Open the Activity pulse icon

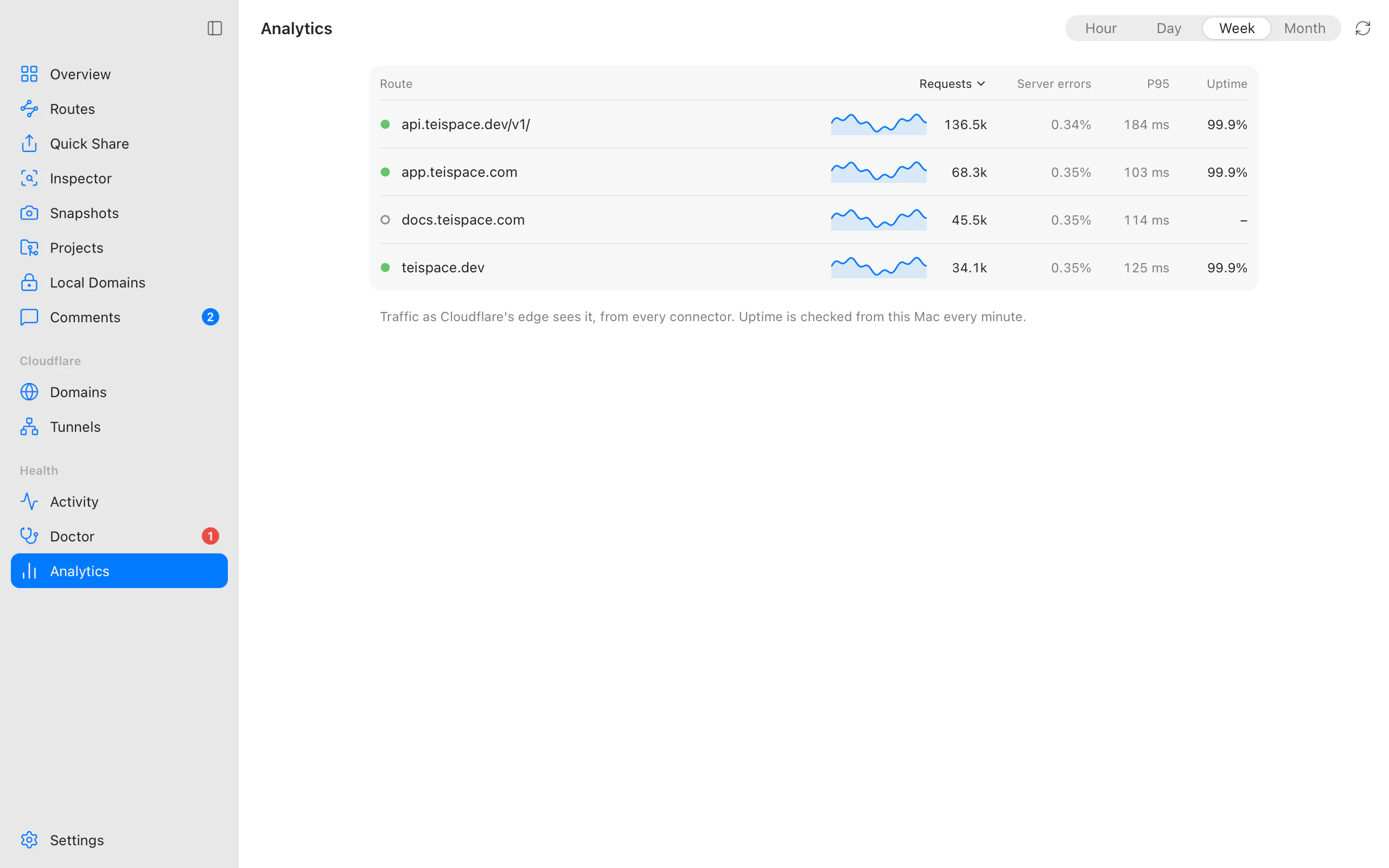pos(29,501)
